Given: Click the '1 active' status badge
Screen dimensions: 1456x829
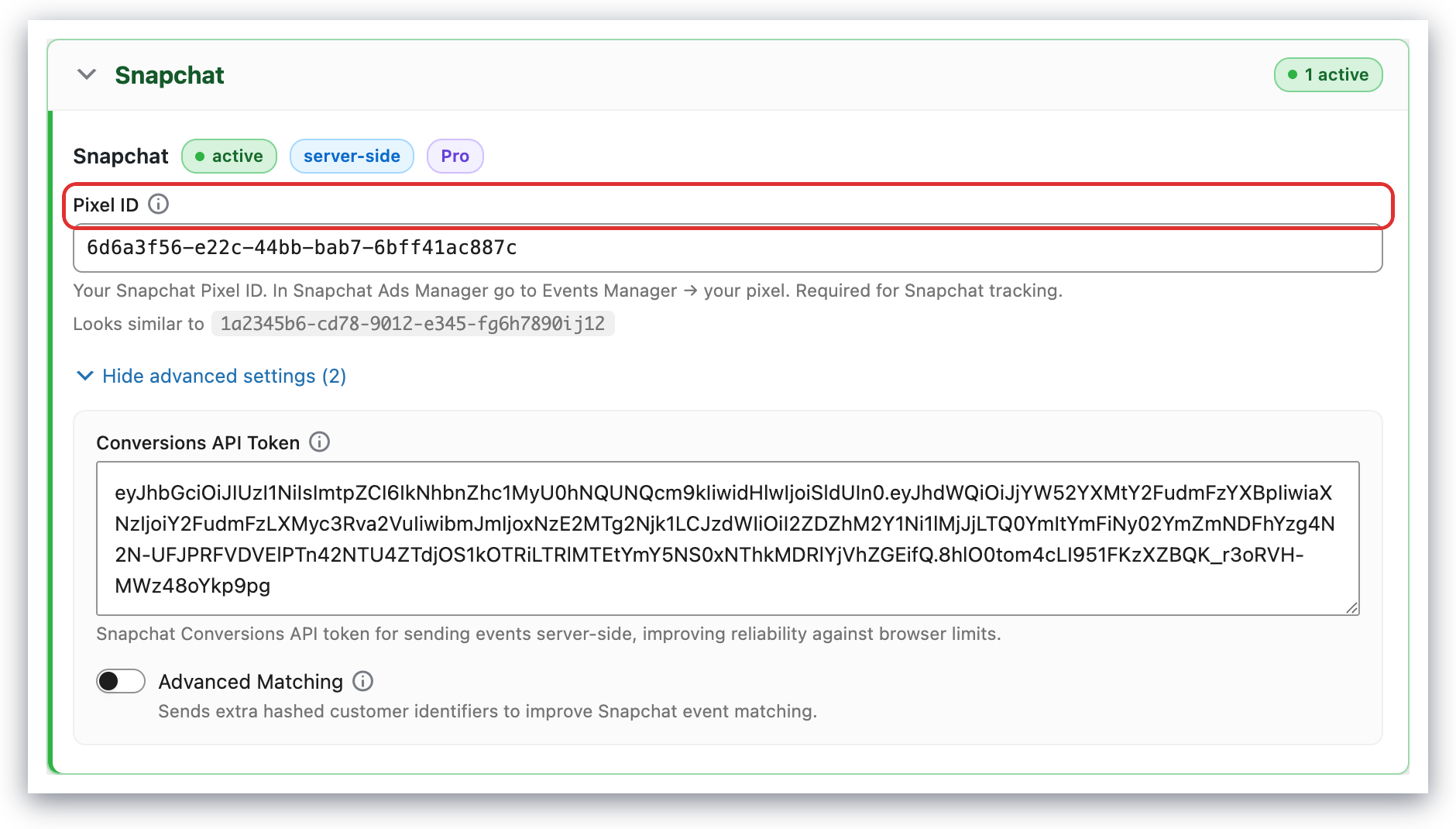Looking at the screenshot, I should coord(1327,74).
